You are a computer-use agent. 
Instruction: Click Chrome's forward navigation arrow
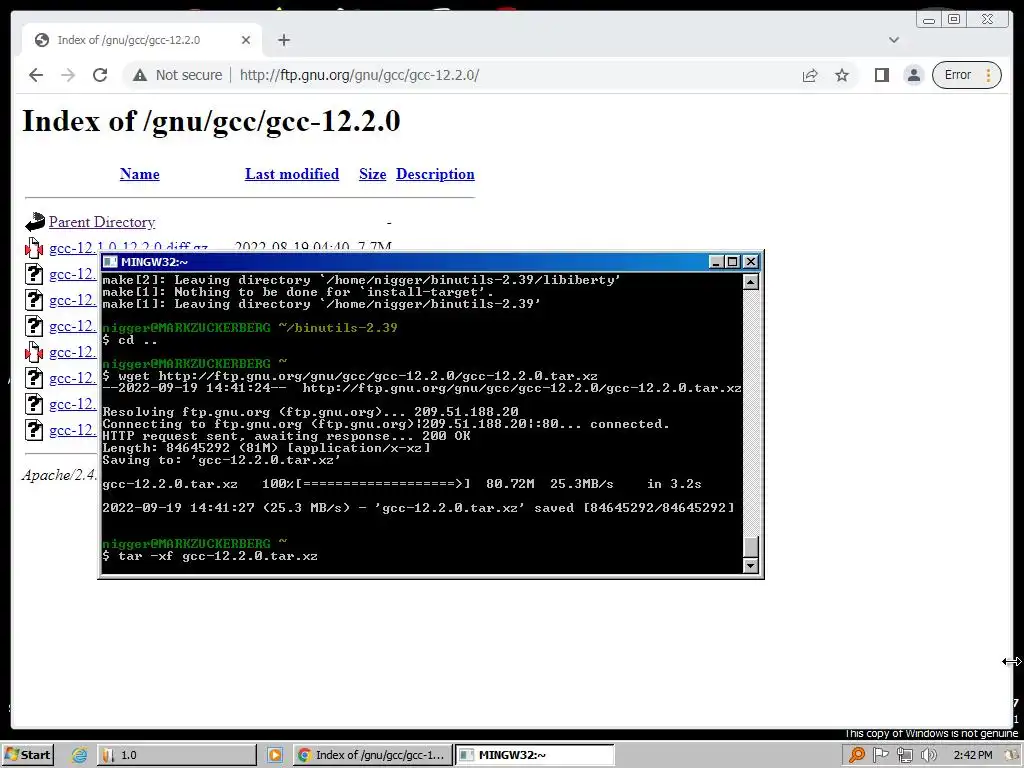(68, 75)
